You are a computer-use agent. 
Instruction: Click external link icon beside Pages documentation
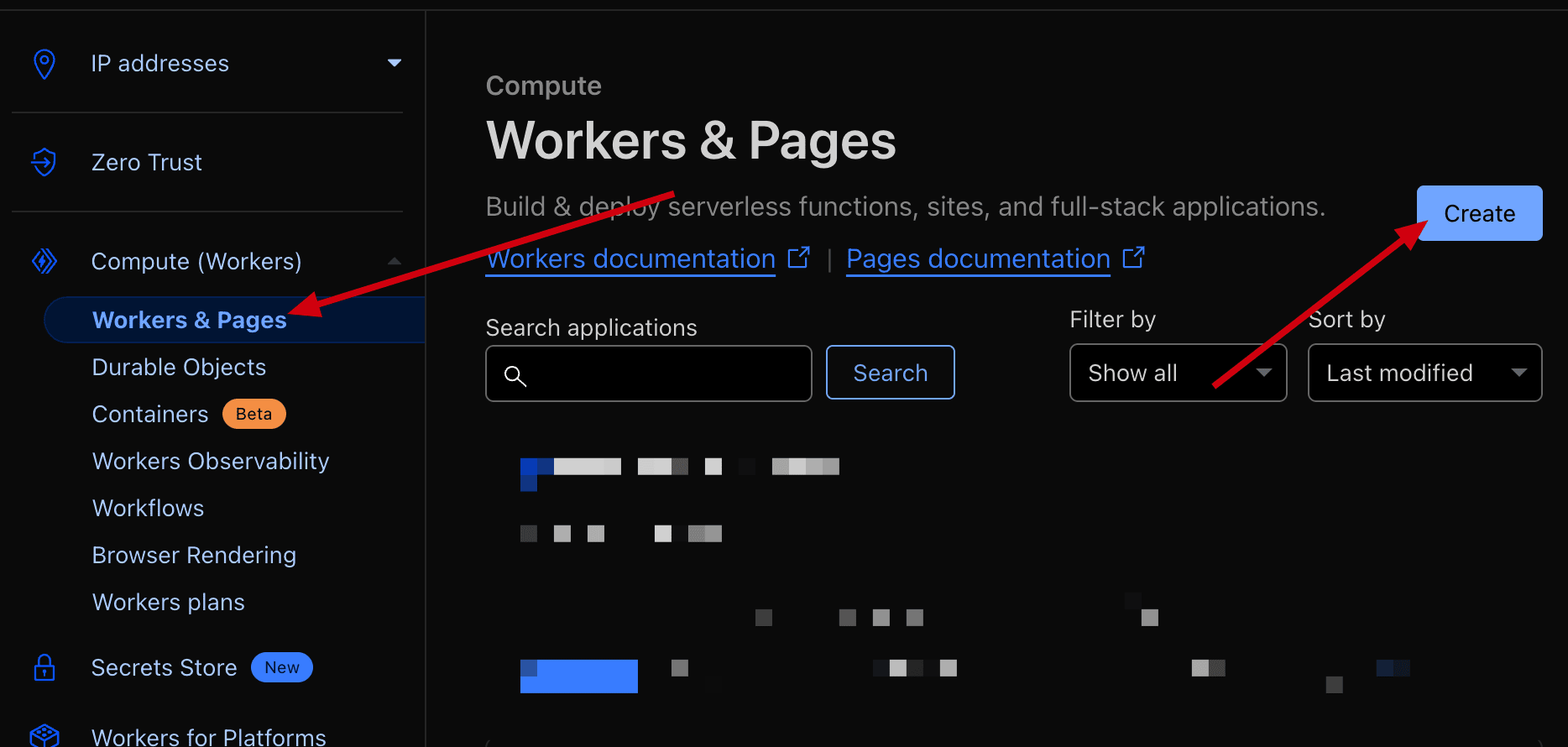pyautogui.click(x=1133, y=257)
